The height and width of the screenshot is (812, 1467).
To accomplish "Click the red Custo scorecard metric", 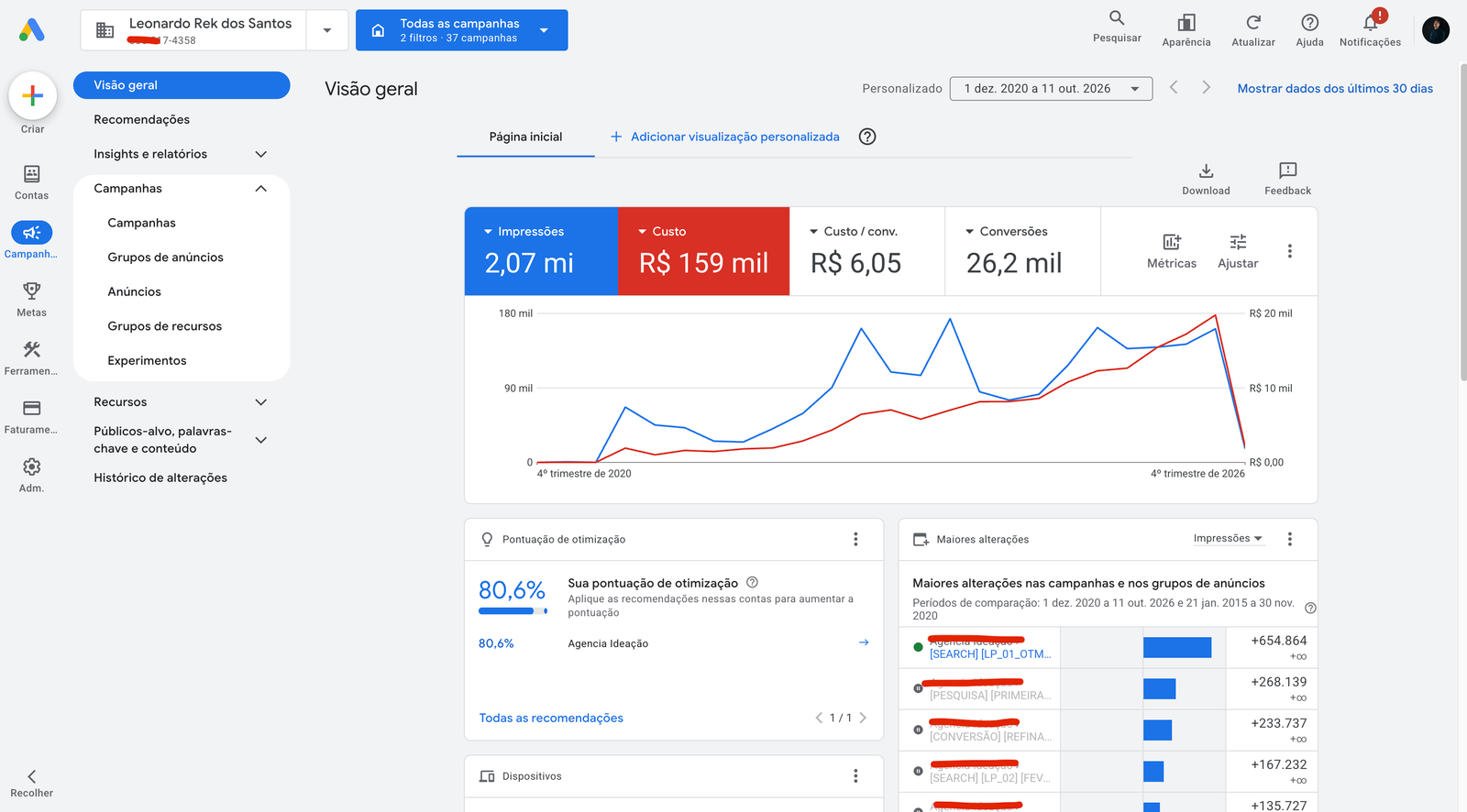I will click(x=704, y=251).
